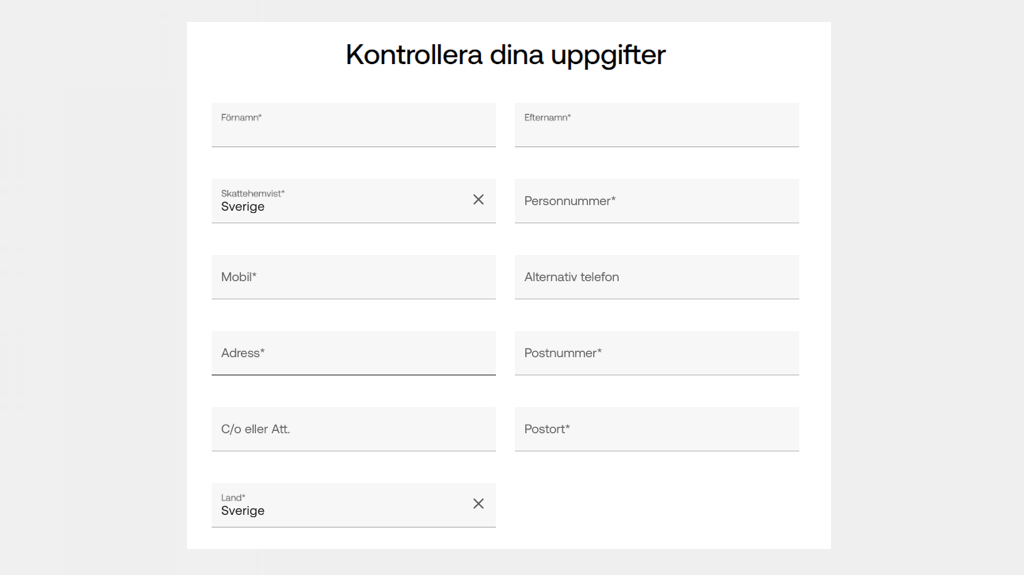This screenshot has height=575, width=1024.
Task: Open the Land country dropdown
Action: (x=340, y=505)
